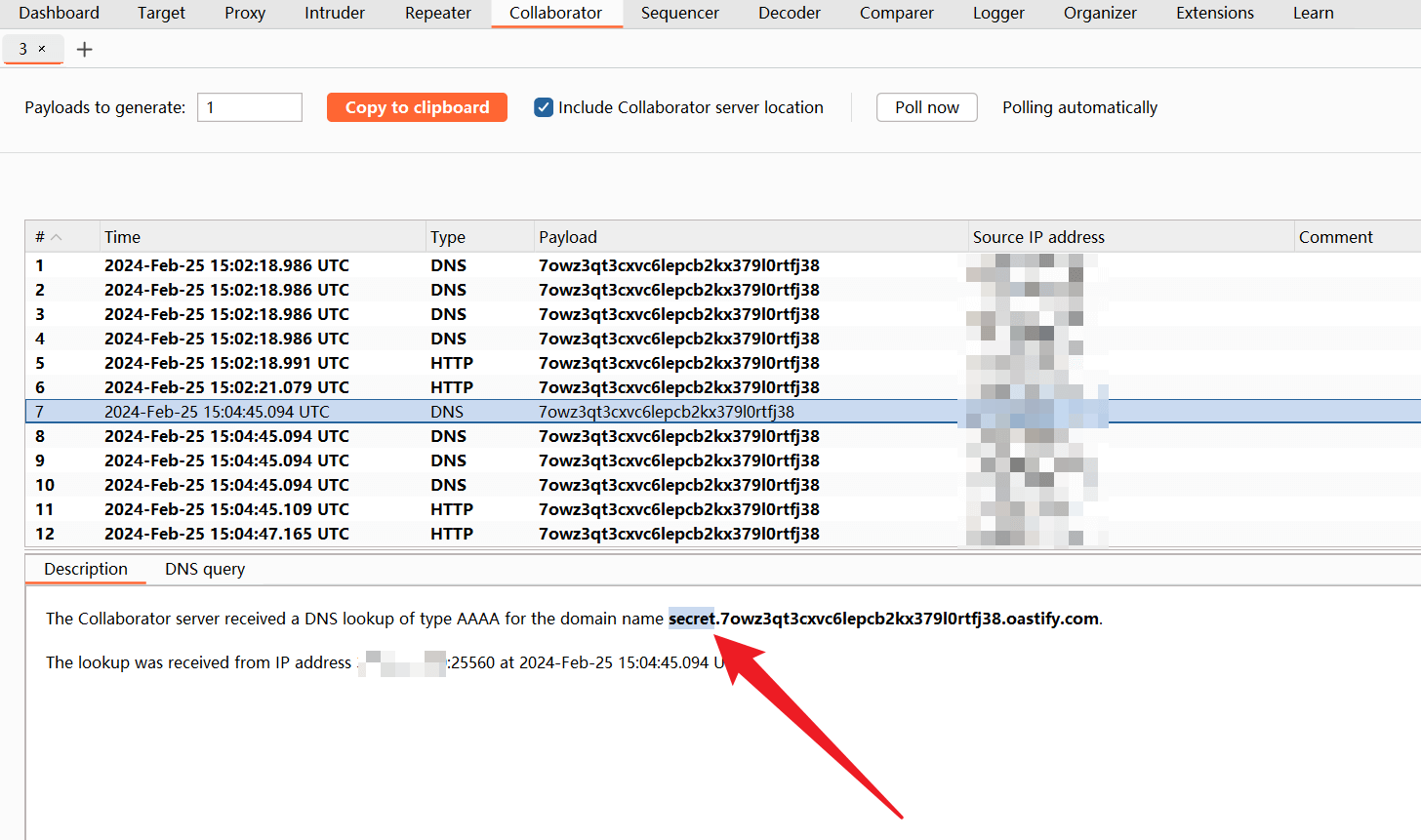Viewport: 1421px width, 840px height.
Task: Select interaction number 1 in the # column
Action: pyautogui.click(x=40, y=265)
